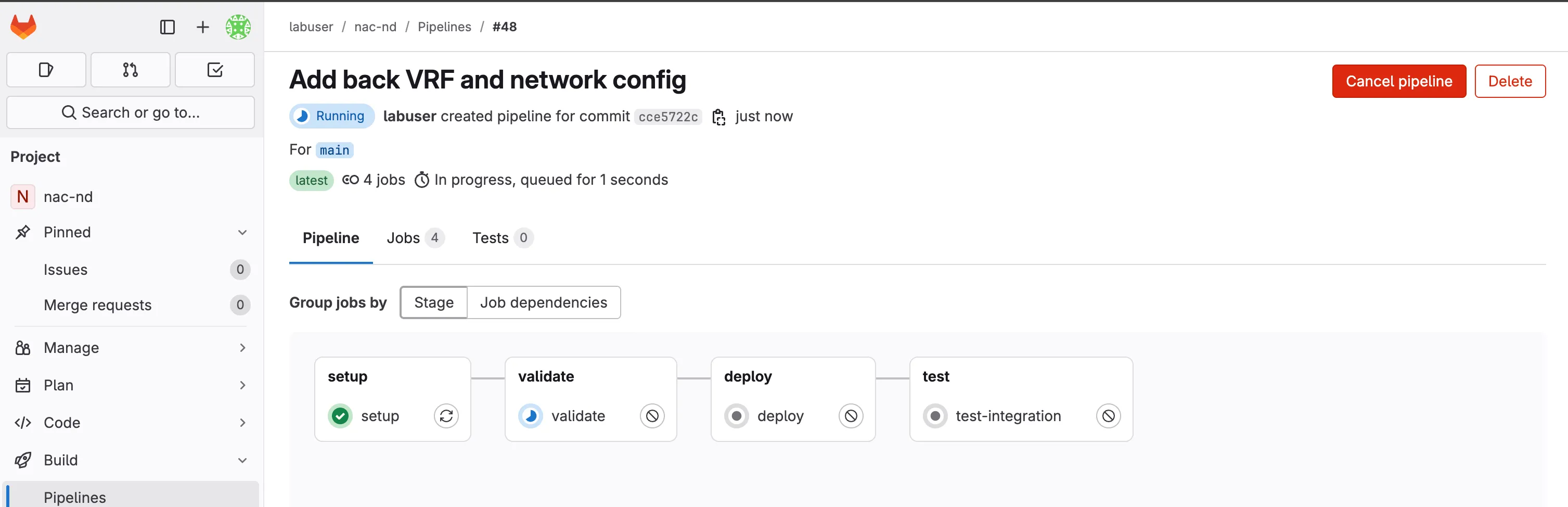Switch to the Jobs tab
The width and height of the screenshot is (1568, 507).
tap(415, 238)
